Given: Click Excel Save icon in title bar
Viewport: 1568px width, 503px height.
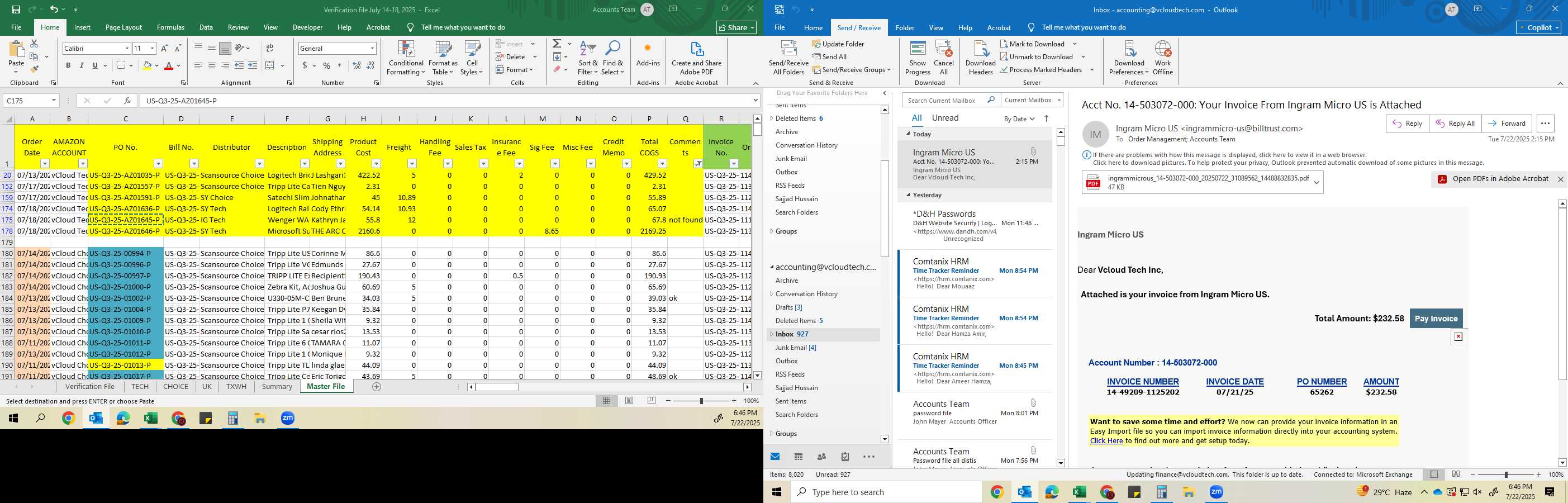Looking at the screenshot, I should click(x=16, y=9).
